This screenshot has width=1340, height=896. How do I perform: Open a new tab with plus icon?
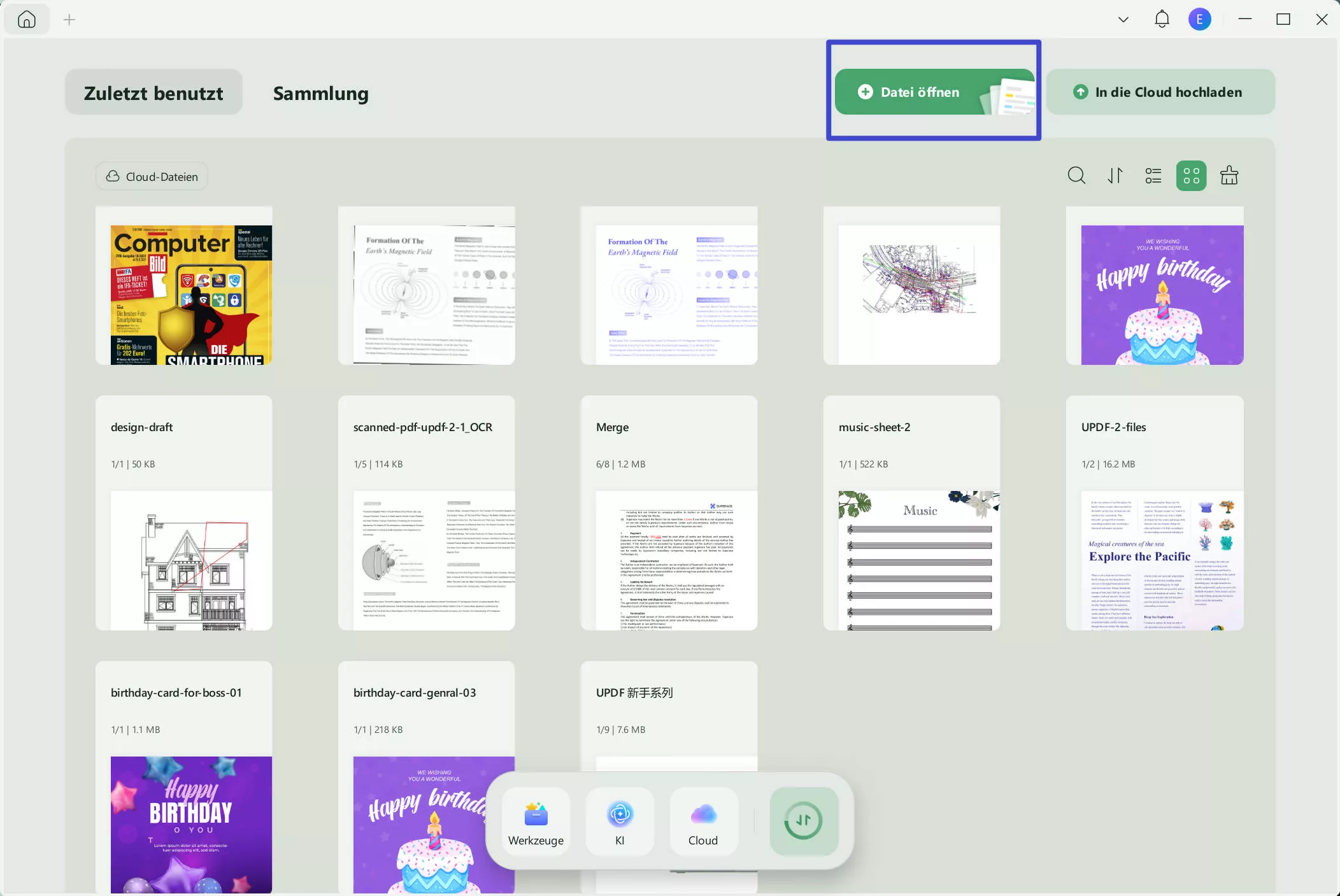click(x=69, y=20)
